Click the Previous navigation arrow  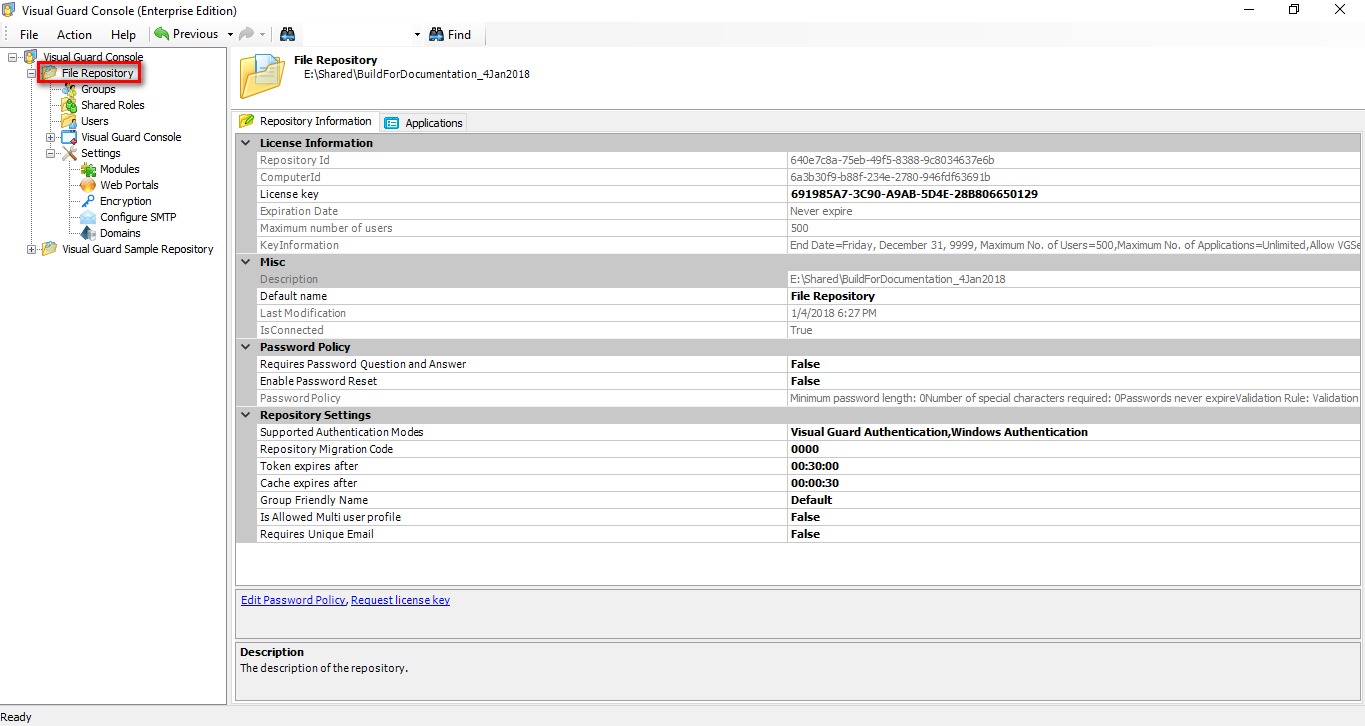pos(163,33)
